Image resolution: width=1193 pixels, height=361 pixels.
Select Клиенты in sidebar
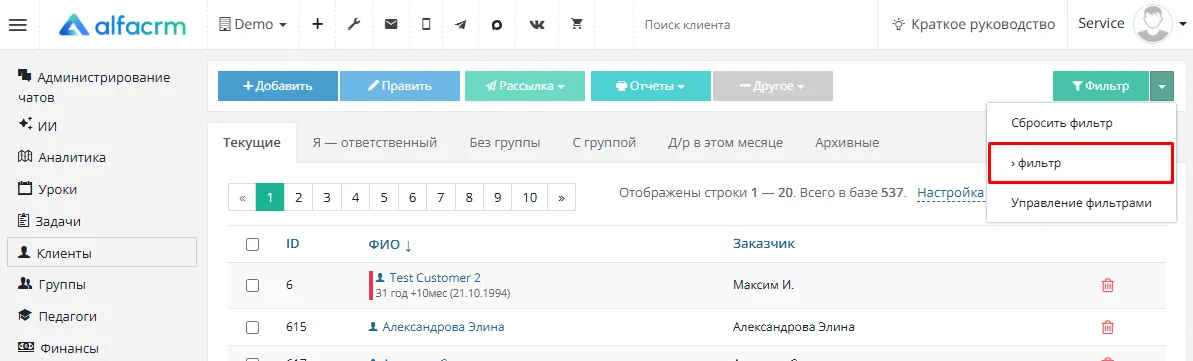coord(102,253)
